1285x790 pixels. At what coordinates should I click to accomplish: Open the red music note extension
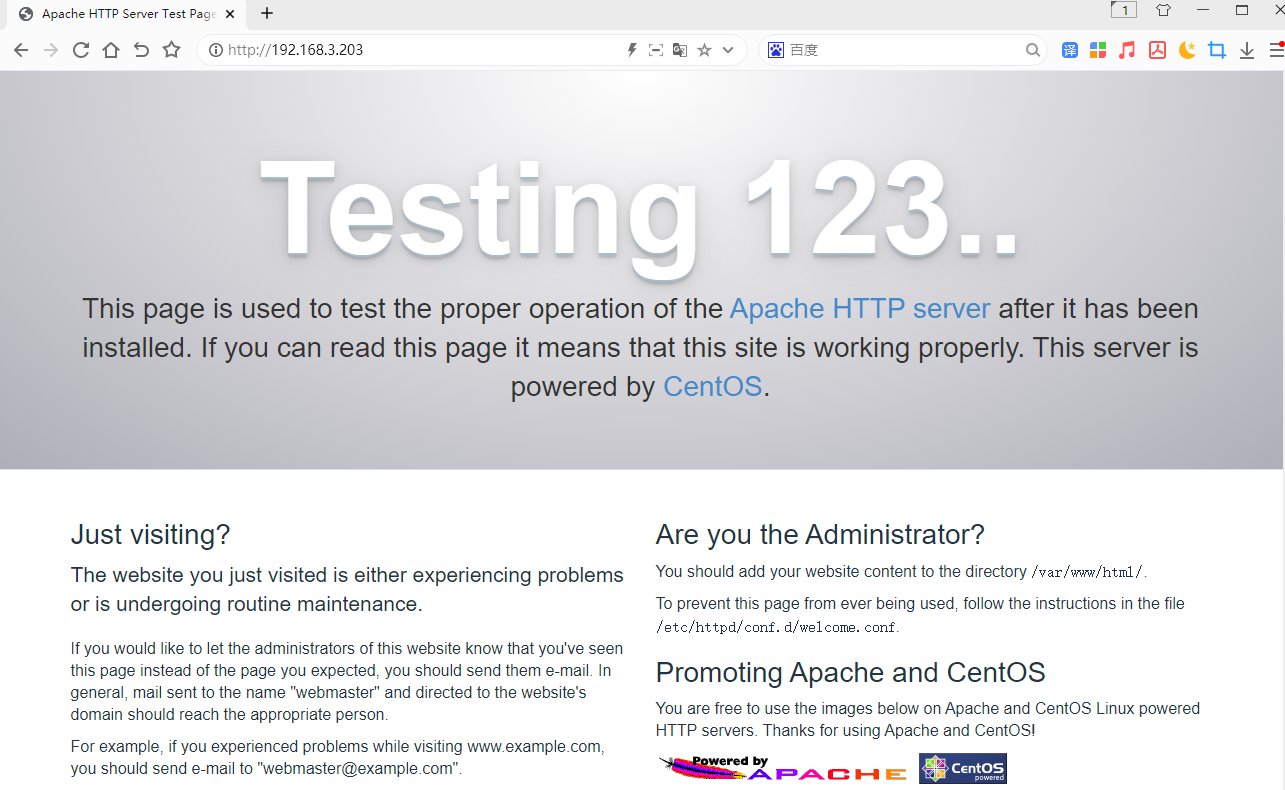1127,50
